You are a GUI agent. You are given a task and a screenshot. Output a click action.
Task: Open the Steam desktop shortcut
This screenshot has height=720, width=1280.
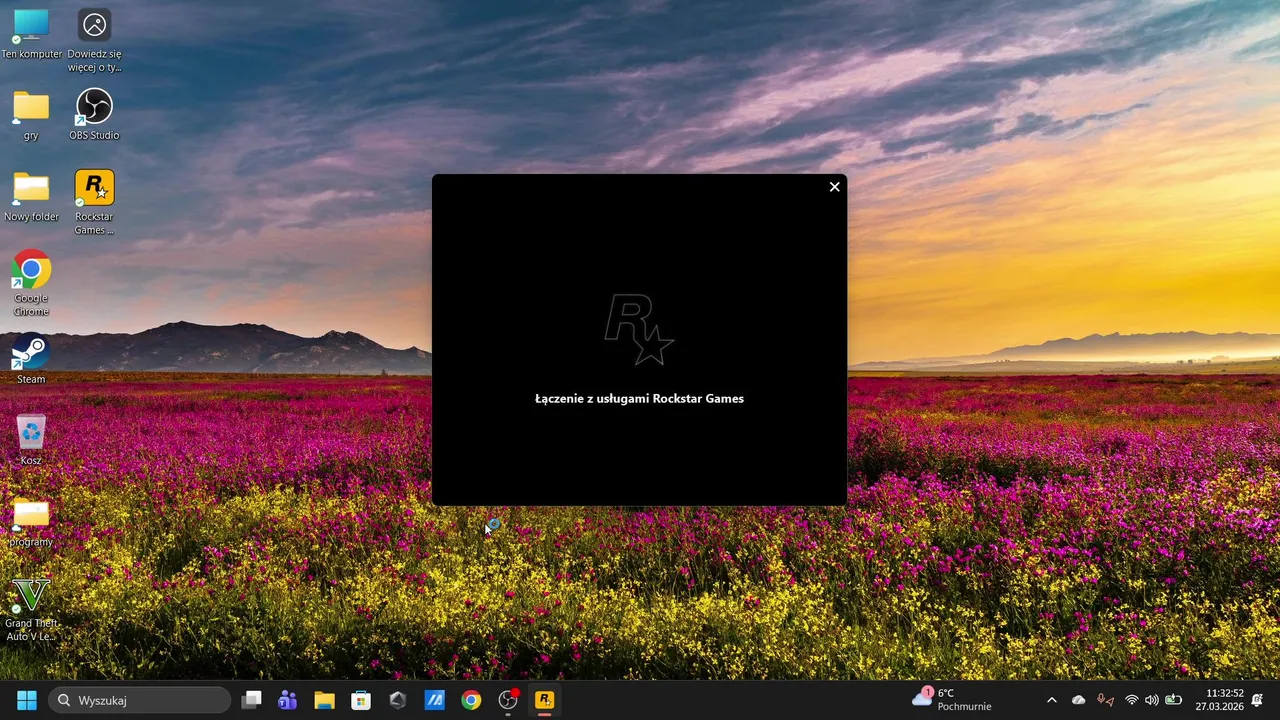[x=31, y=358]
